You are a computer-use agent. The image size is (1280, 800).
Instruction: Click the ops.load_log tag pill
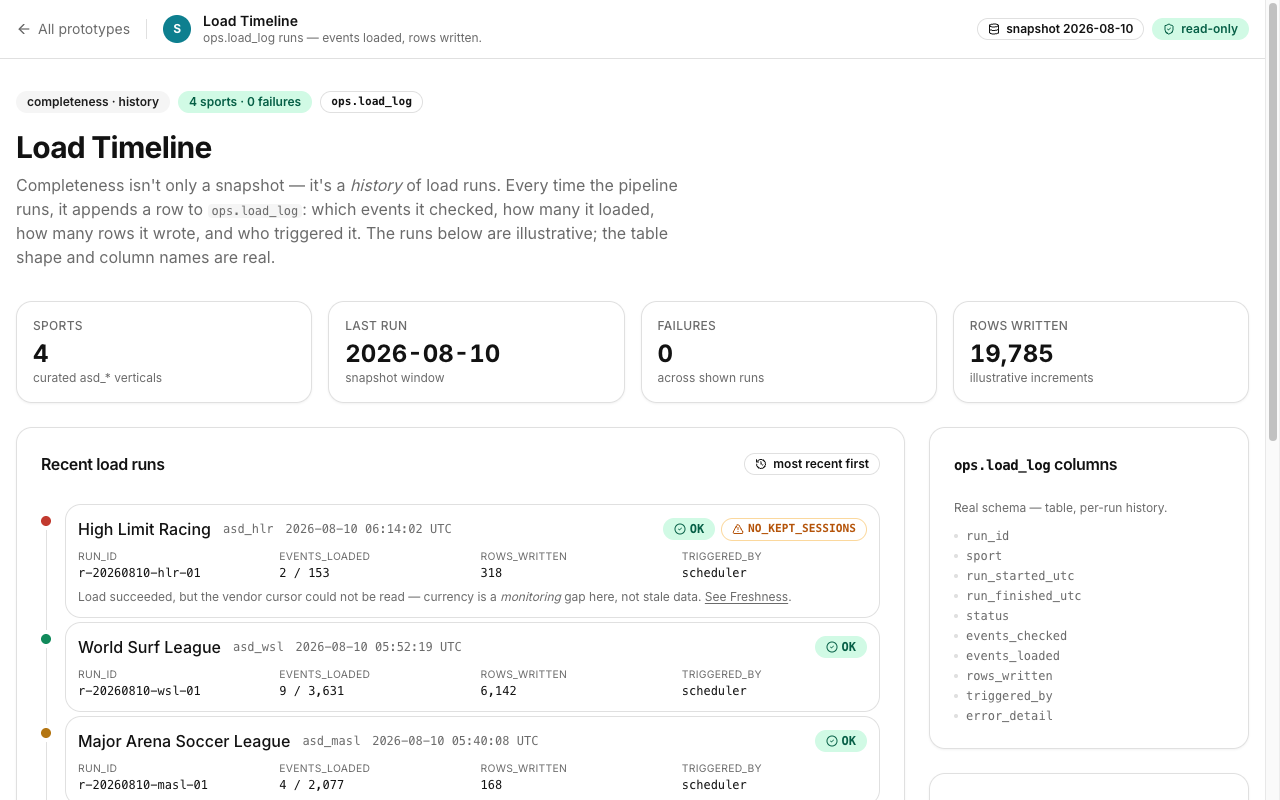pos(371,102)
